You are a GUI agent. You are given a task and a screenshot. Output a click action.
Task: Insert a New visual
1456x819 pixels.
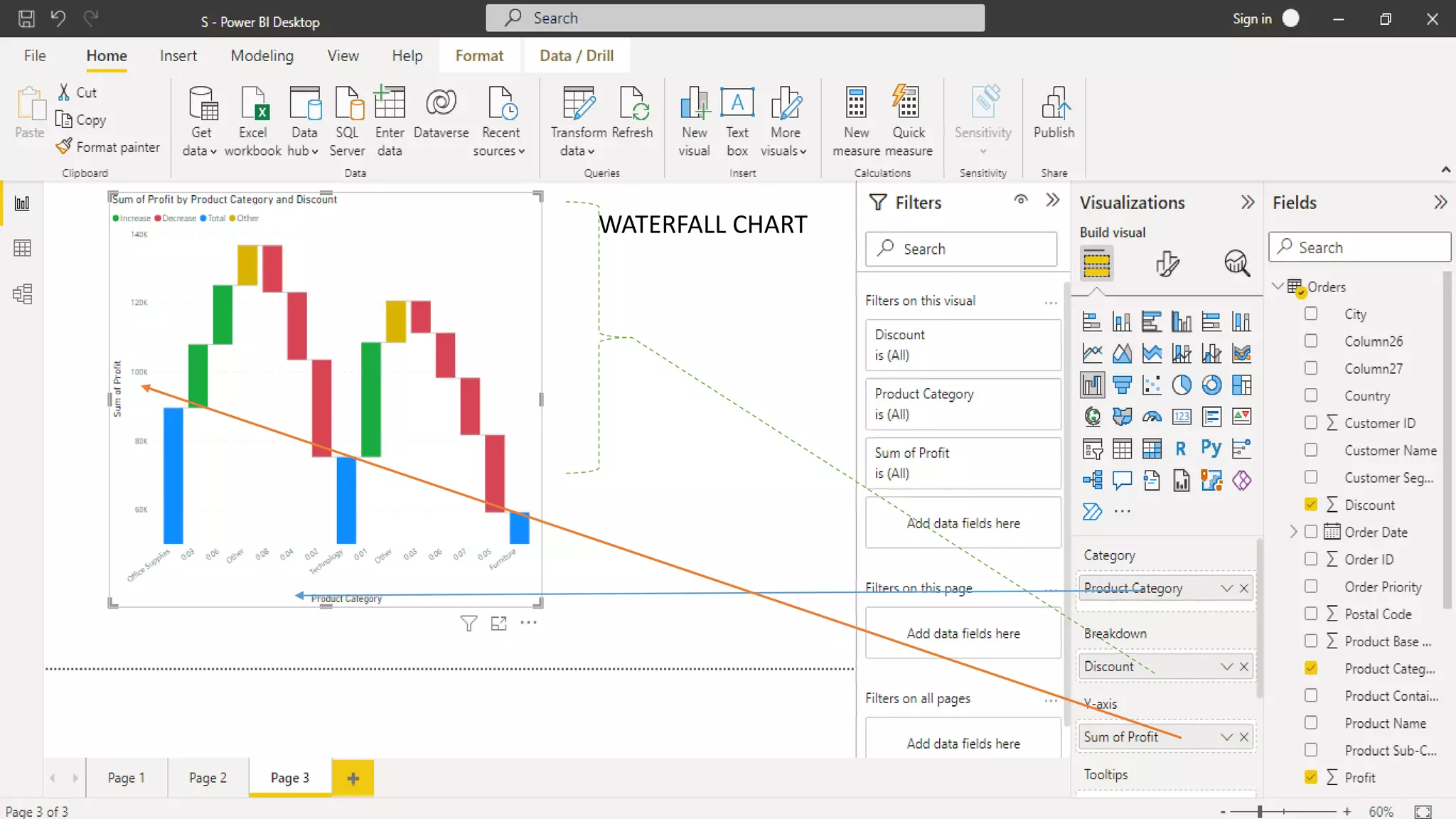(x=694, y=121)
